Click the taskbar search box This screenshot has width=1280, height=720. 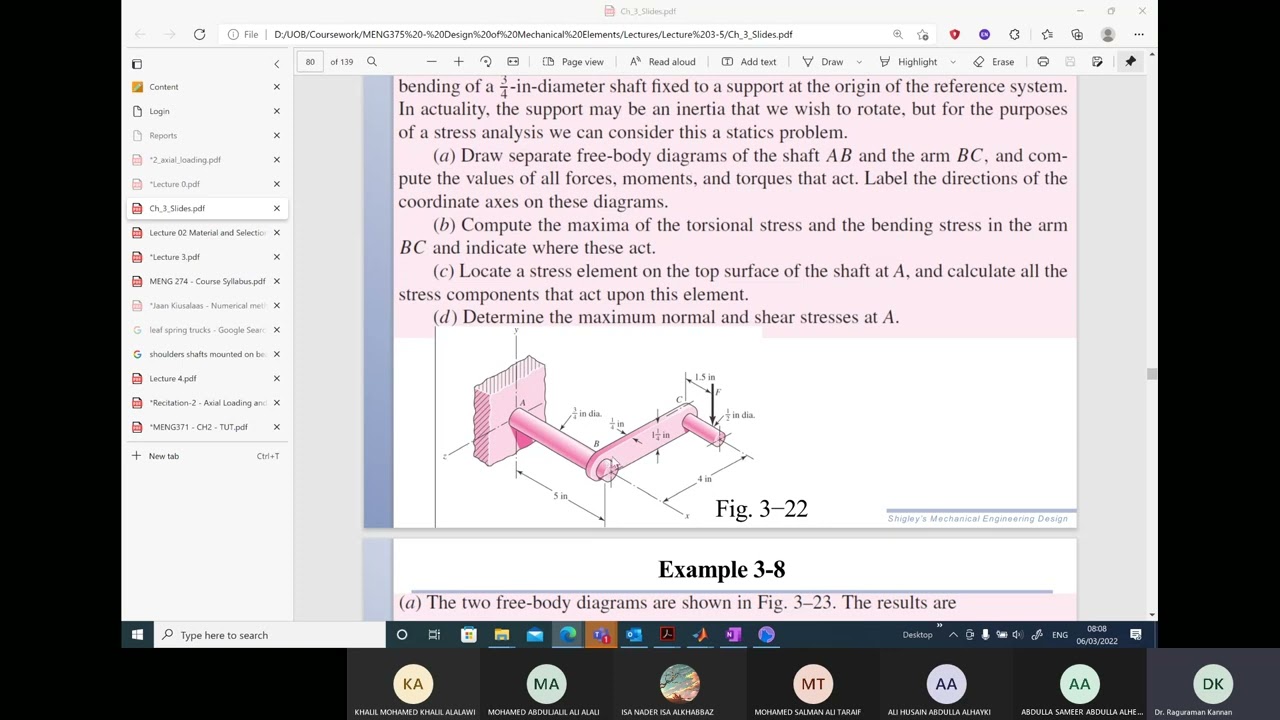point(269,635)
